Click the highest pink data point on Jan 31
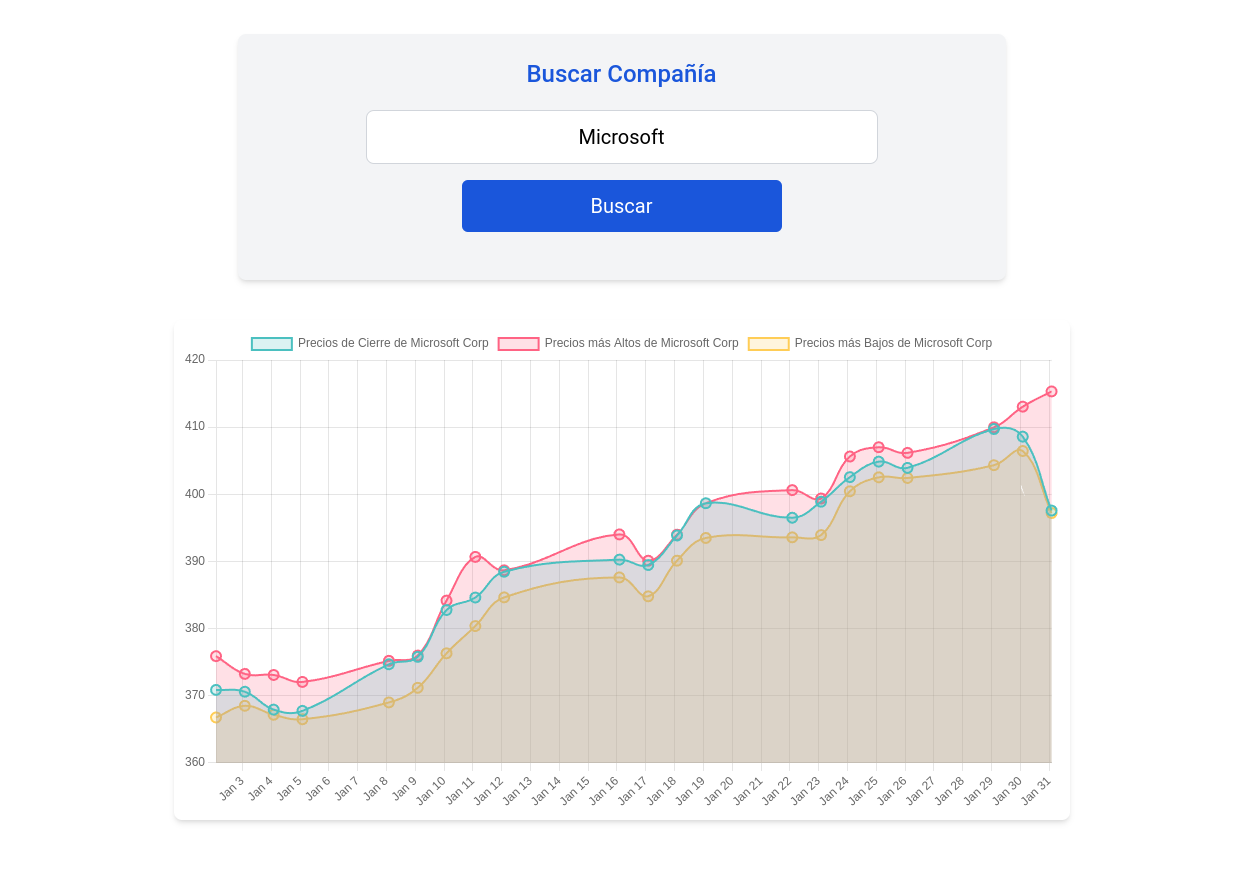The height and width of the screenshot is (875, 1245). click(1050, 392)
